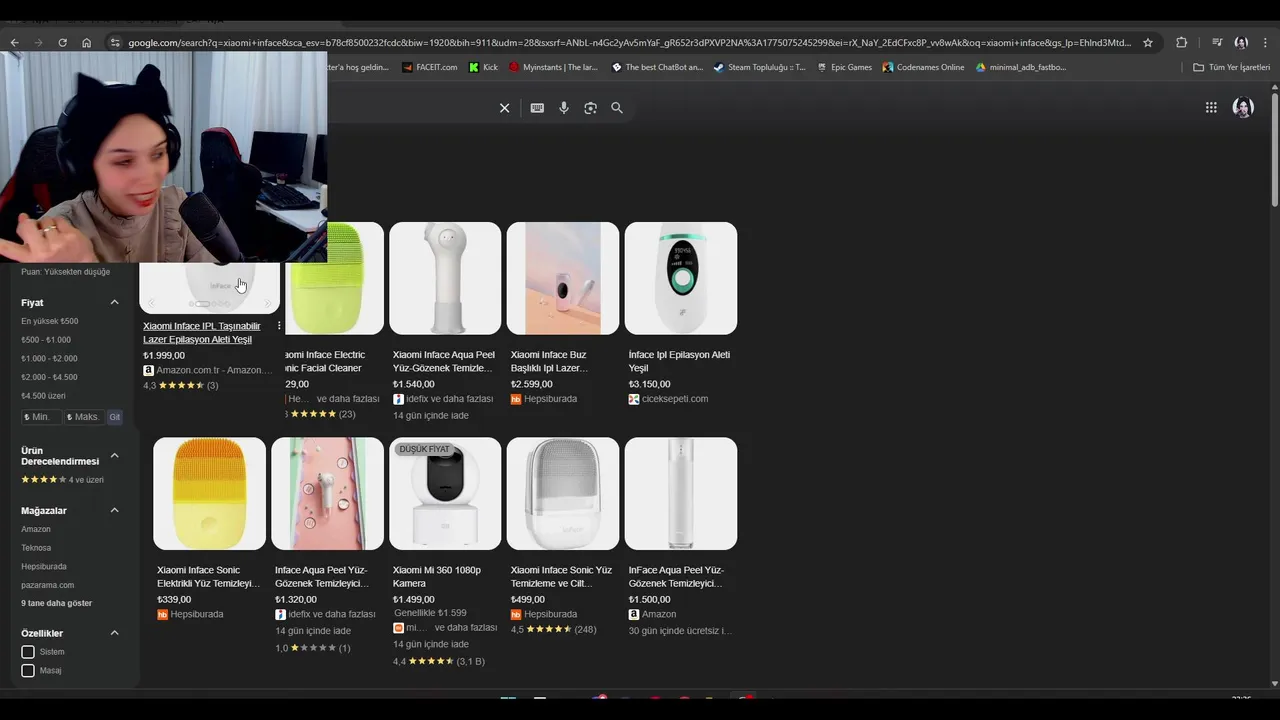Collapse the Ürün Derecelendirmesi section
Screen dimensions: 1280x720
(114, 456)
